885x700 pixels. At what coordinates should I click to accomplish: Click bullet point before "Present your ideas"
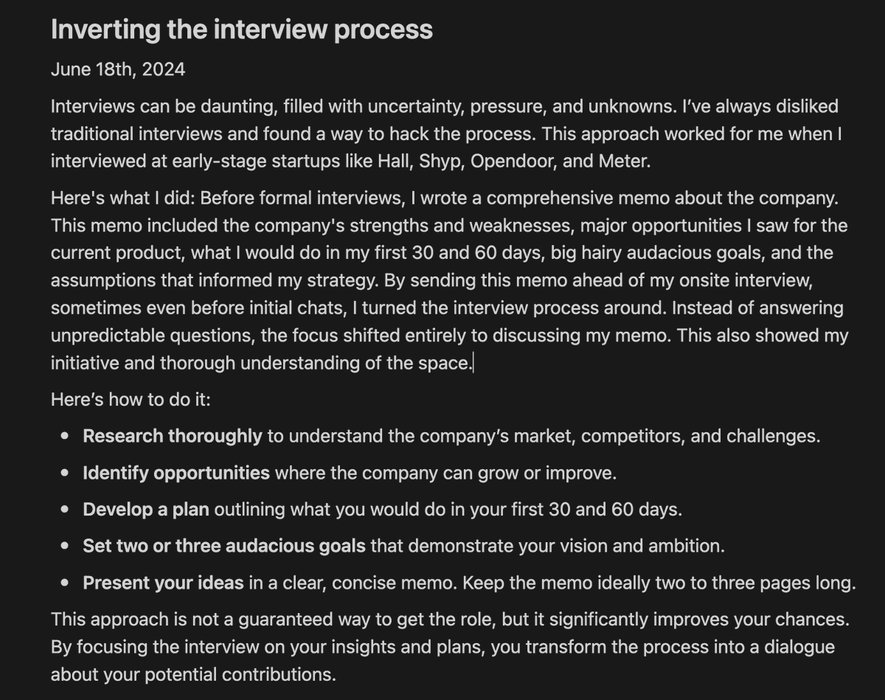pos(65,583)
